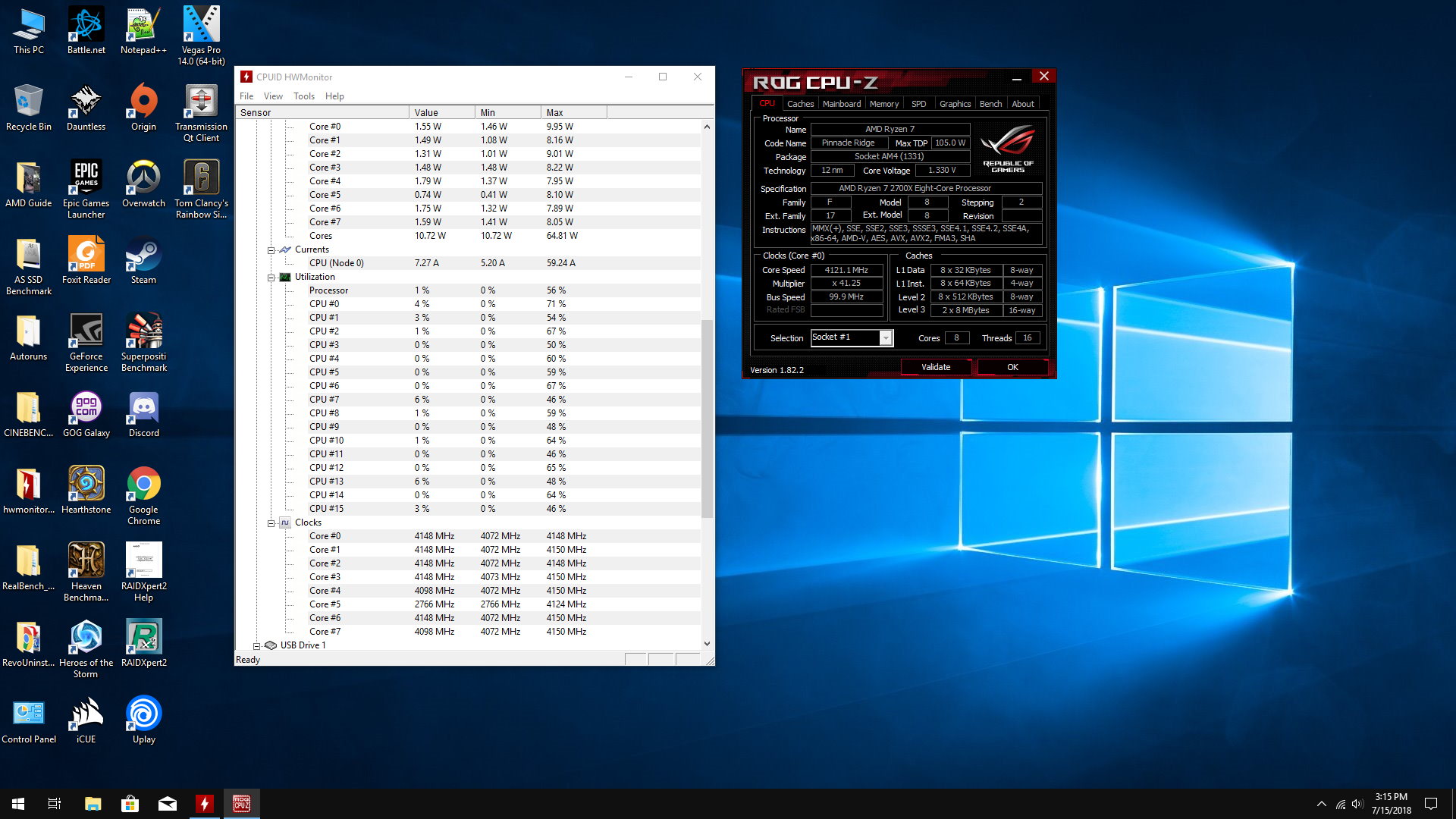Launch Uplay from the desktop
Screen dimensions: 1456x819
[143, 720]
